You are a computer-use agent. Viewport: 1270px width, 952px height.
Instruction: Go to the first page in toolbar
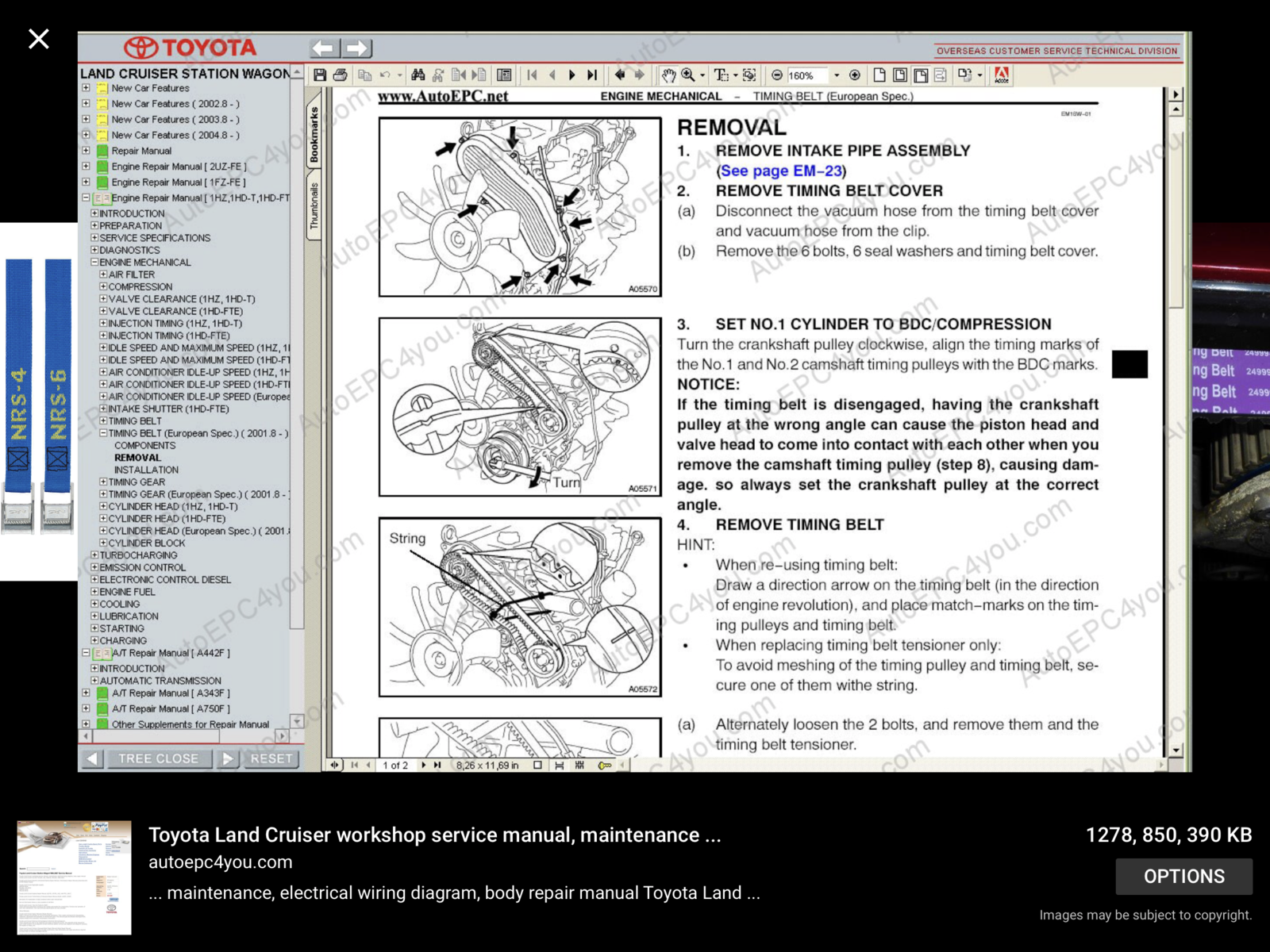pyautogui.click(x=532, y=75)
